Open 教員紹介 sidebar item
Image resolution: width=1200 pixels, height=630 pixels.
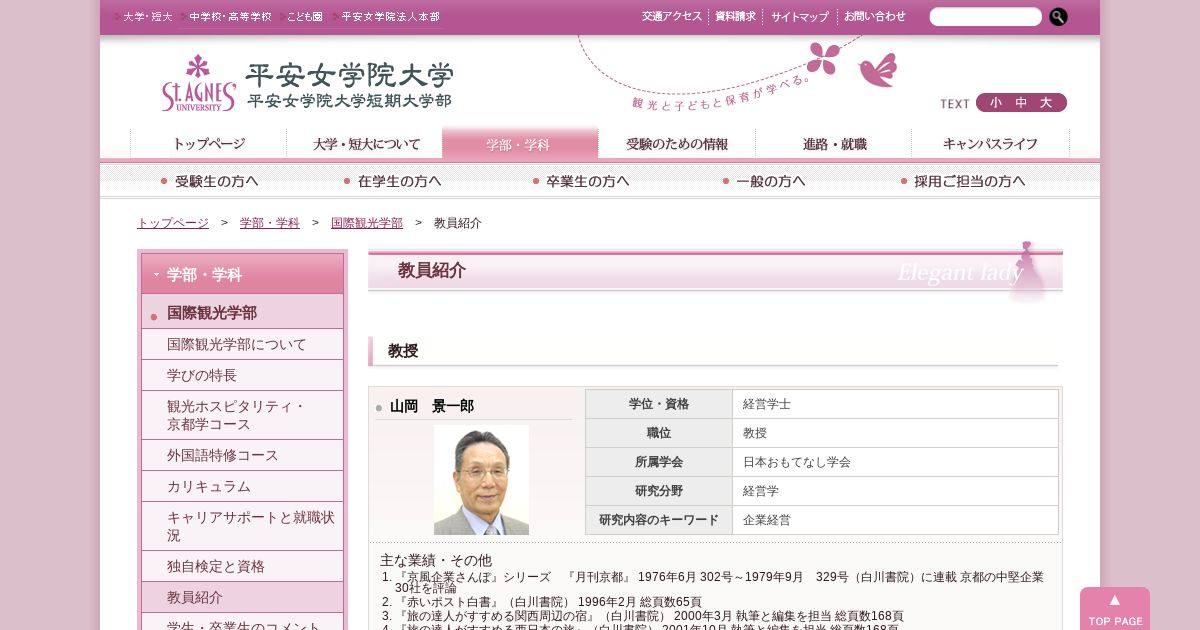(x=242, y=597)
